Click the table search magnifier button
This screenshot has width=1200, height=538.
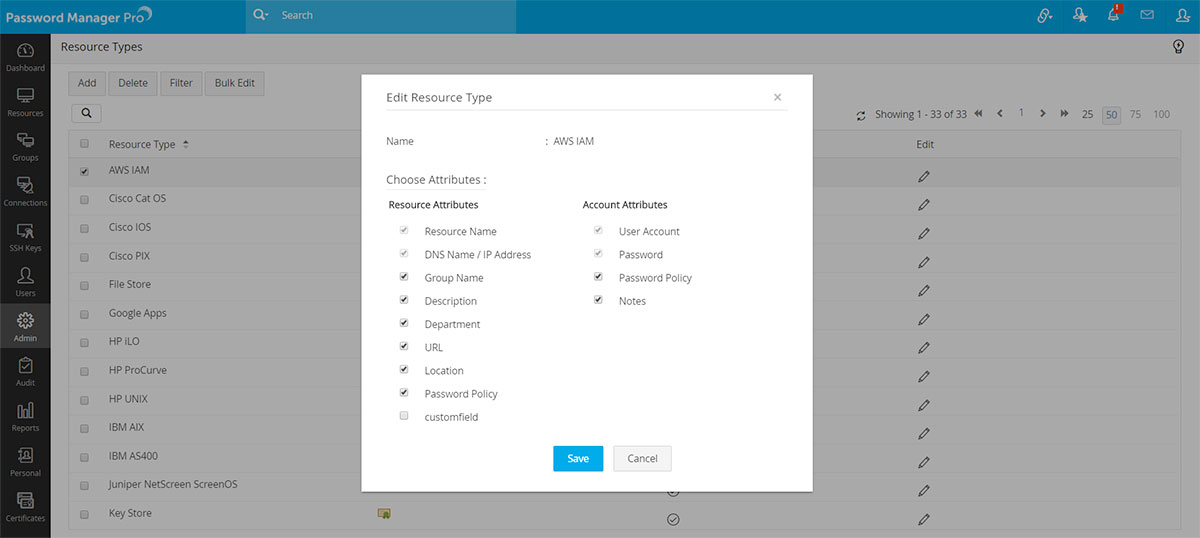pos(86,115)
